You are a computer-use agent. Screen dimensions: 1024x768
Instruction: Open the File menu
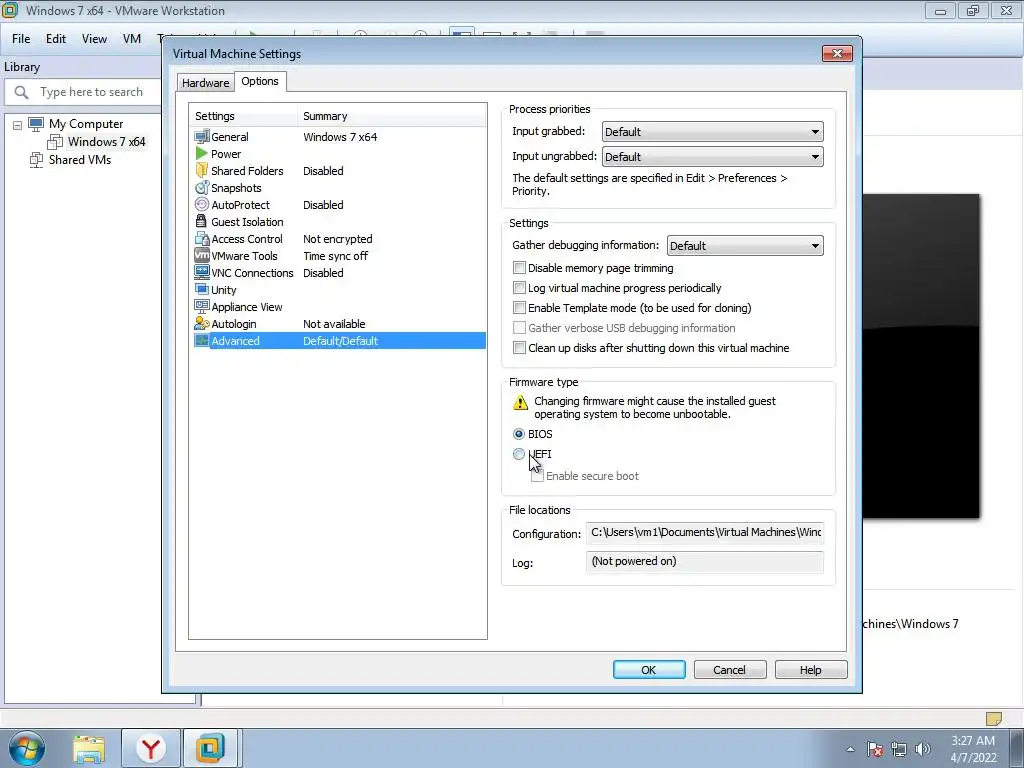tap(21, 39)
